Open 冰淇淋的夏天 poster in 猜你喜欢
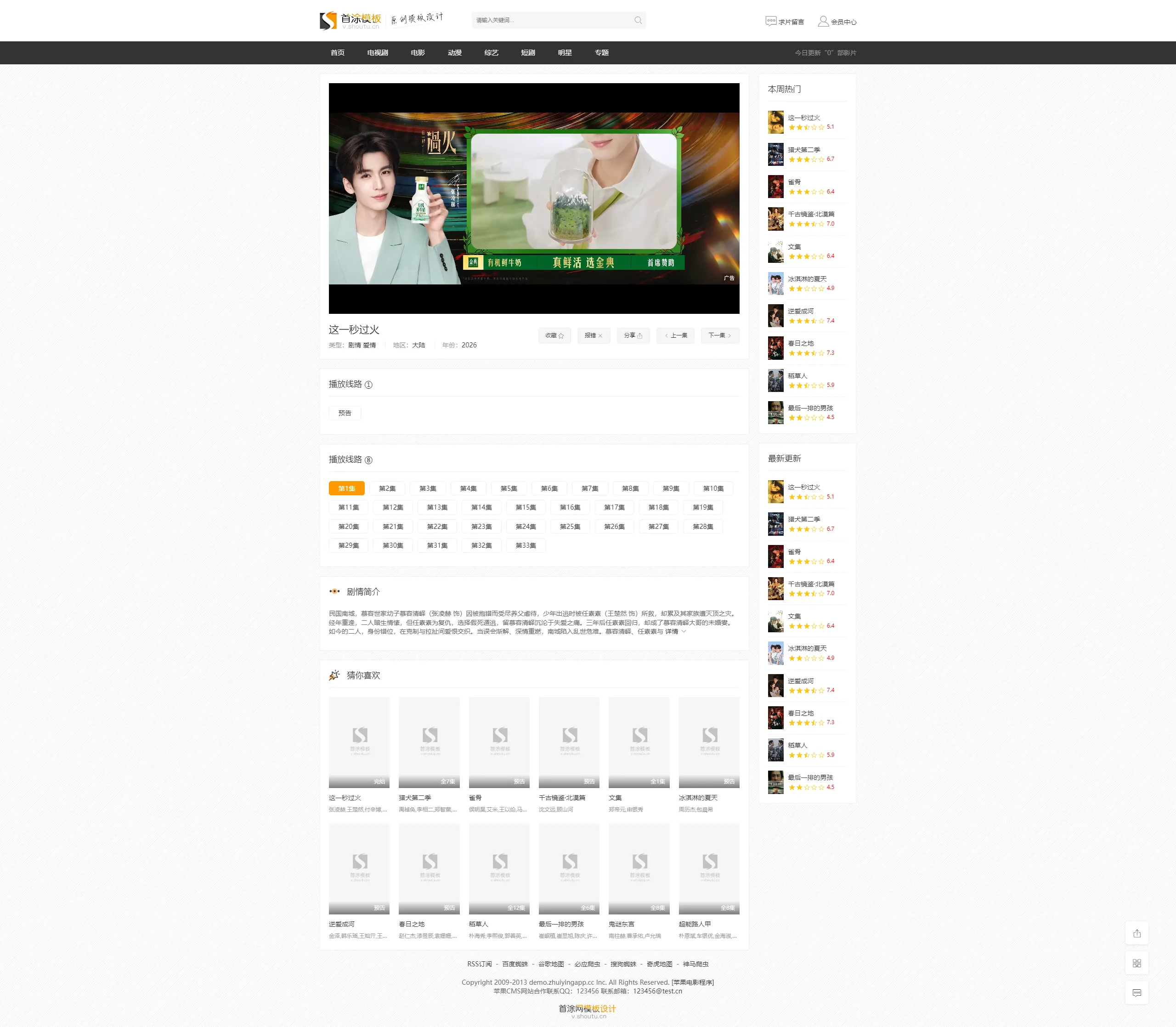 pyautogui.click(x=709, y=743)
